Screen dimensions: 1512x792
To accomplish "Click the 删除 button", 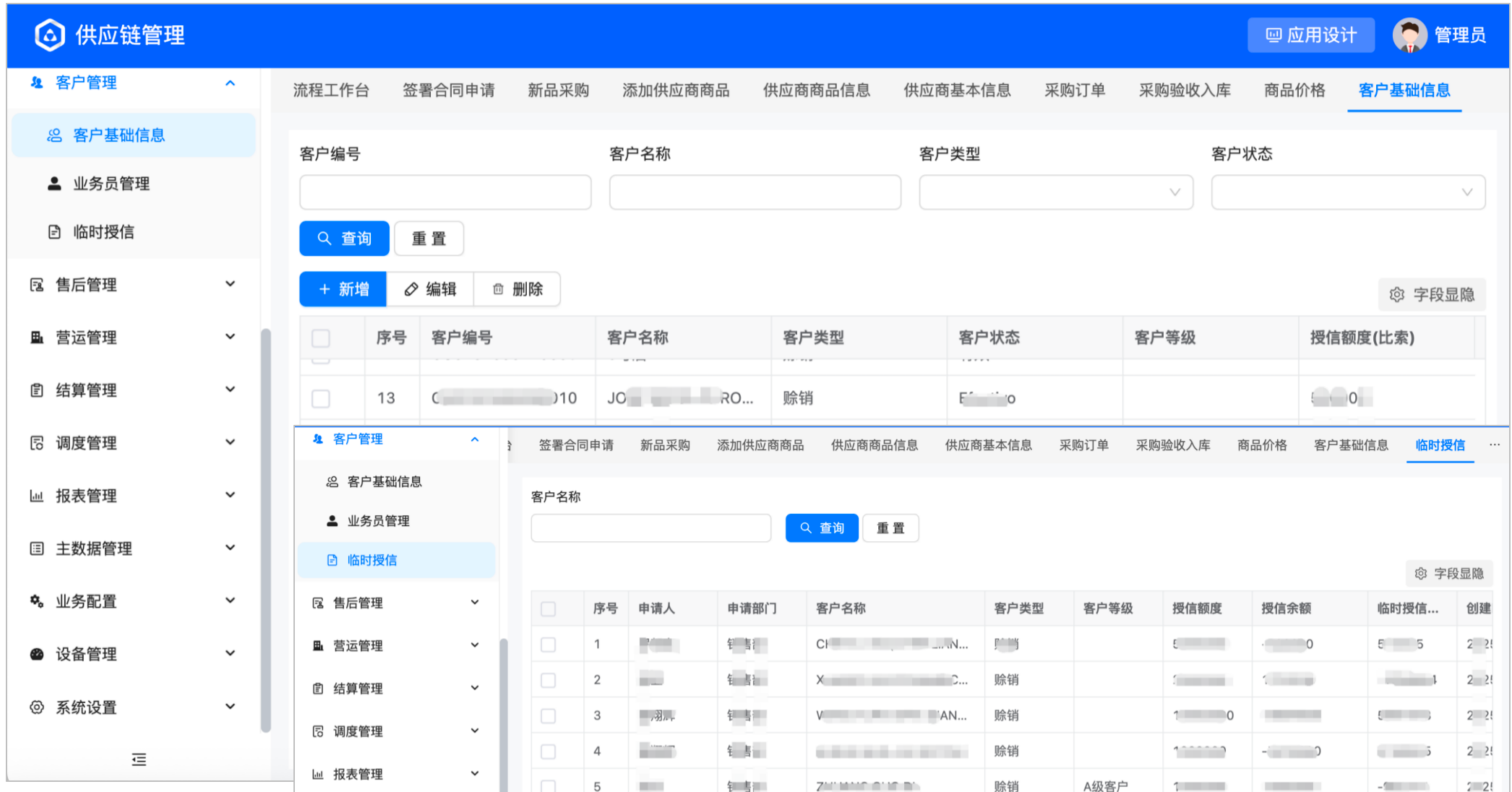I will [x=517, y=289].
